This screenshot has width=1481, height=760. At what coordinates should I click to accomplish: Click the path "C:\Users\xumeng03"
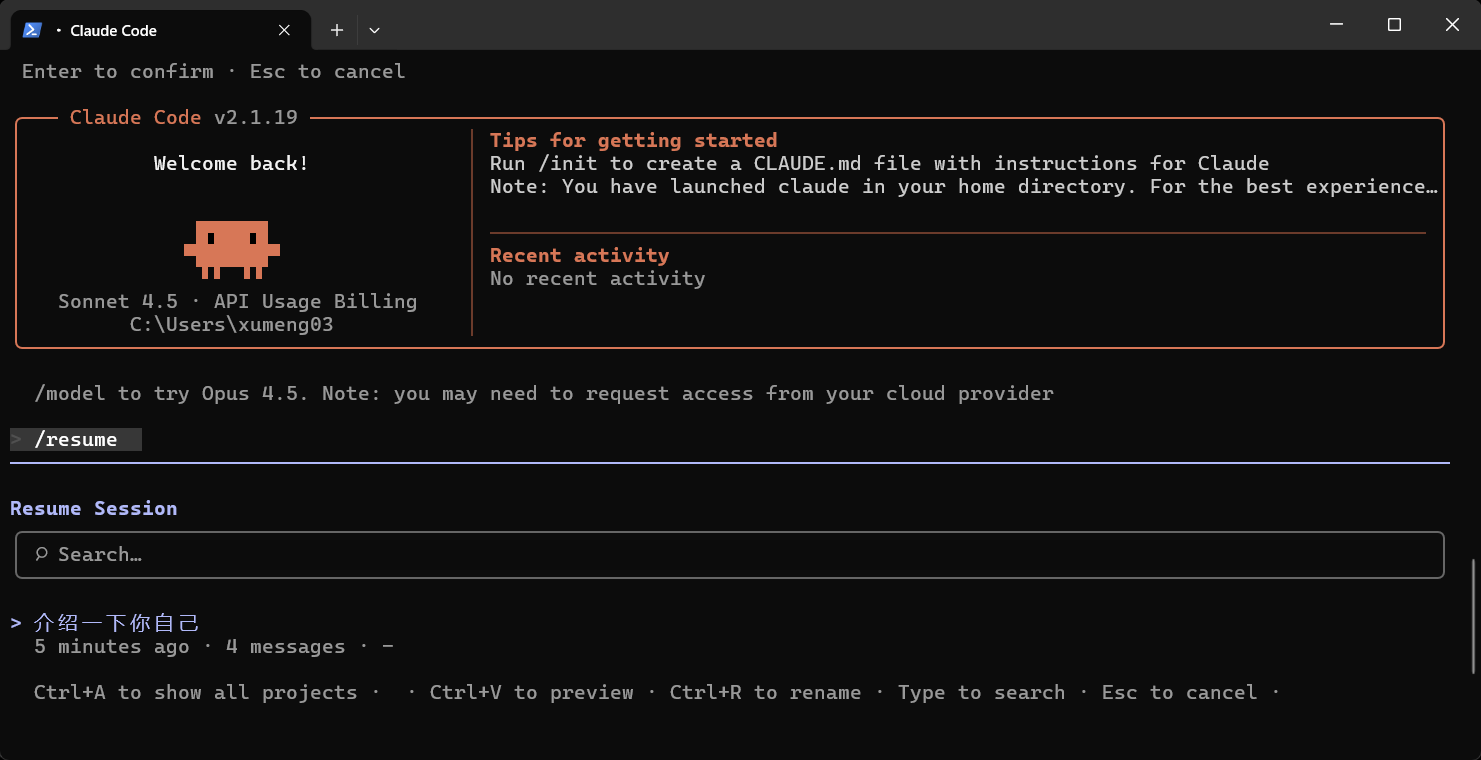tap(232, 325)
